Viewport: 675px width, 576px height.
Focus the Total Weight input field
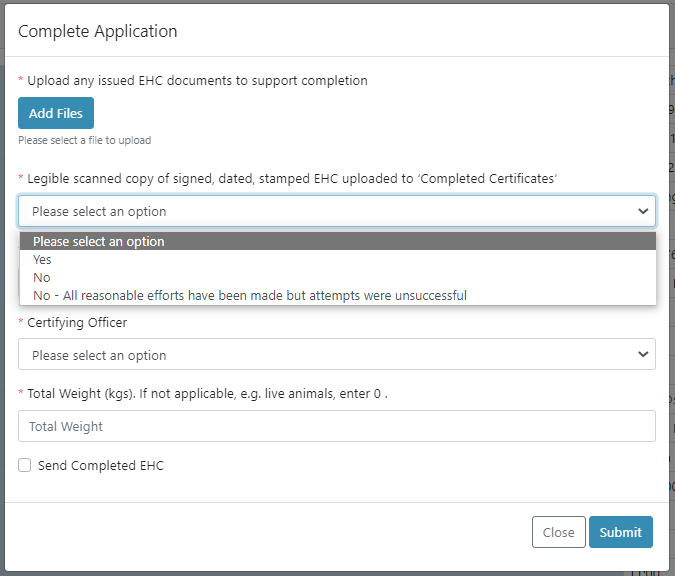coord(337,426)
